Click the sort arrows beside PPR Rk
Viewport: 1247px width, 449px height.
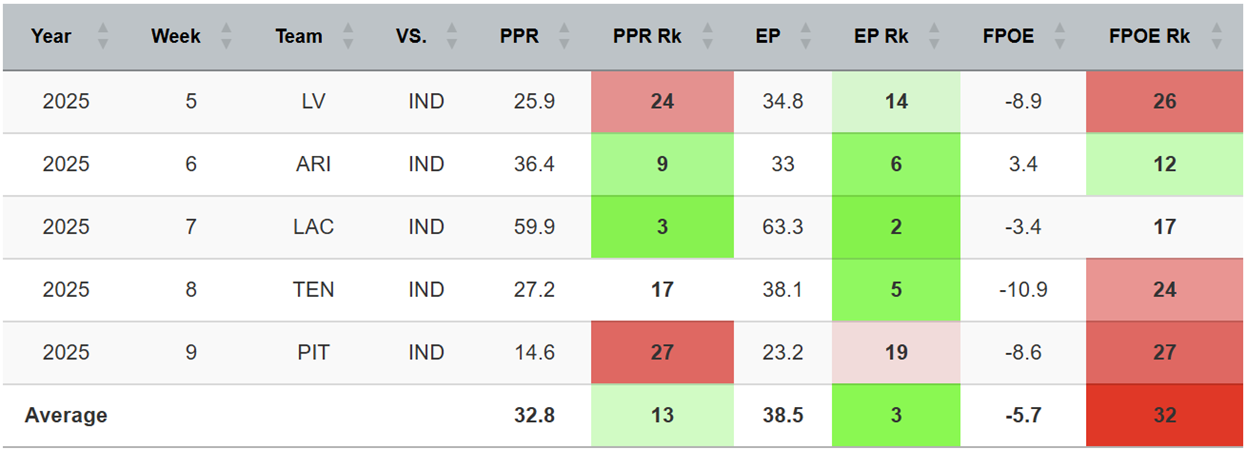pos(708,37)
